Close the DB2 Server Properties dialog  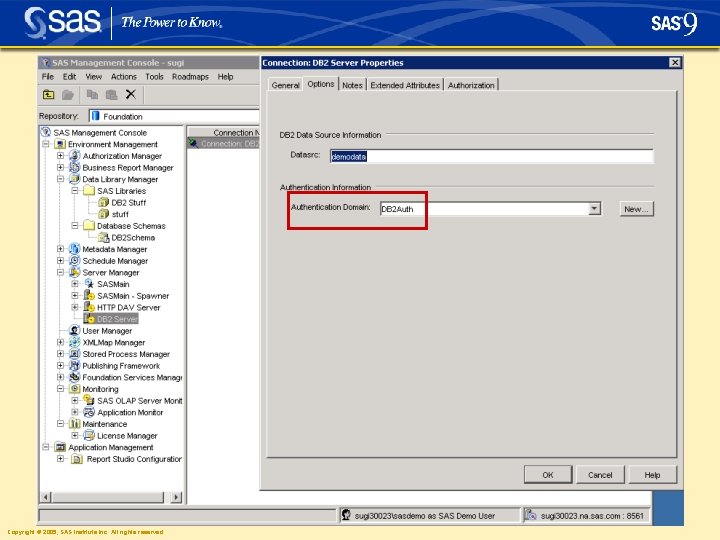coord(674,62)
